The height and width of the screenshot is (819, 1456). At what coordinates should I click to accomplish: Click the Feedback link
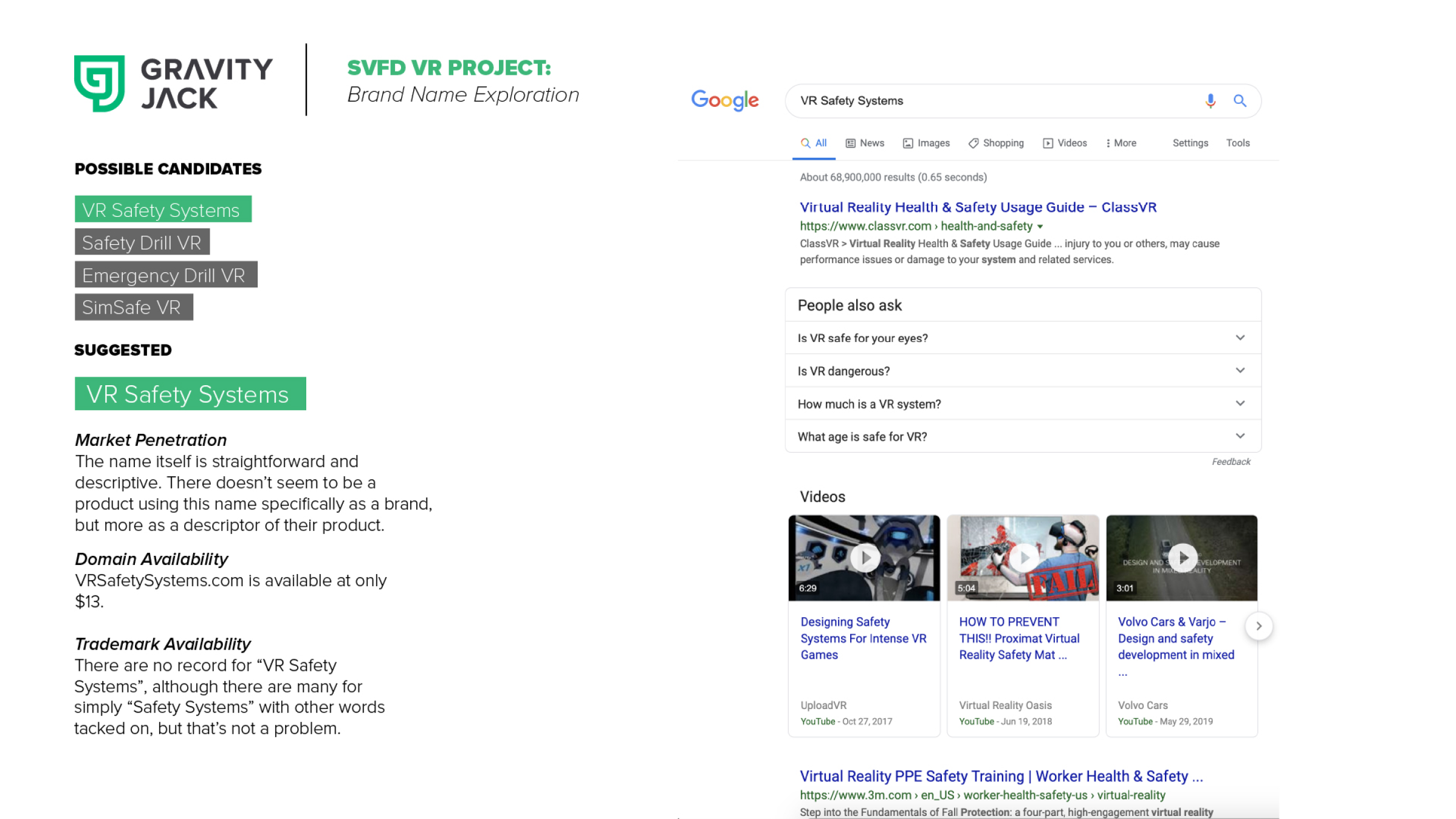1231,462
